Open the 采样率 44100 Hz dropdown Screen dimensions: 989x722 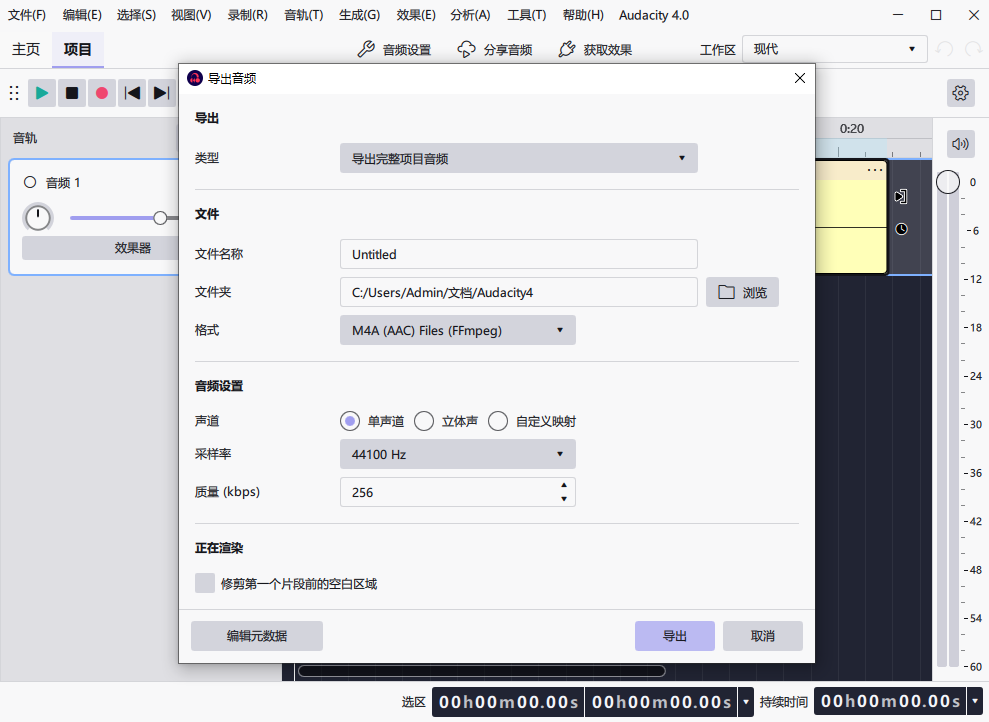coord(457,454)
